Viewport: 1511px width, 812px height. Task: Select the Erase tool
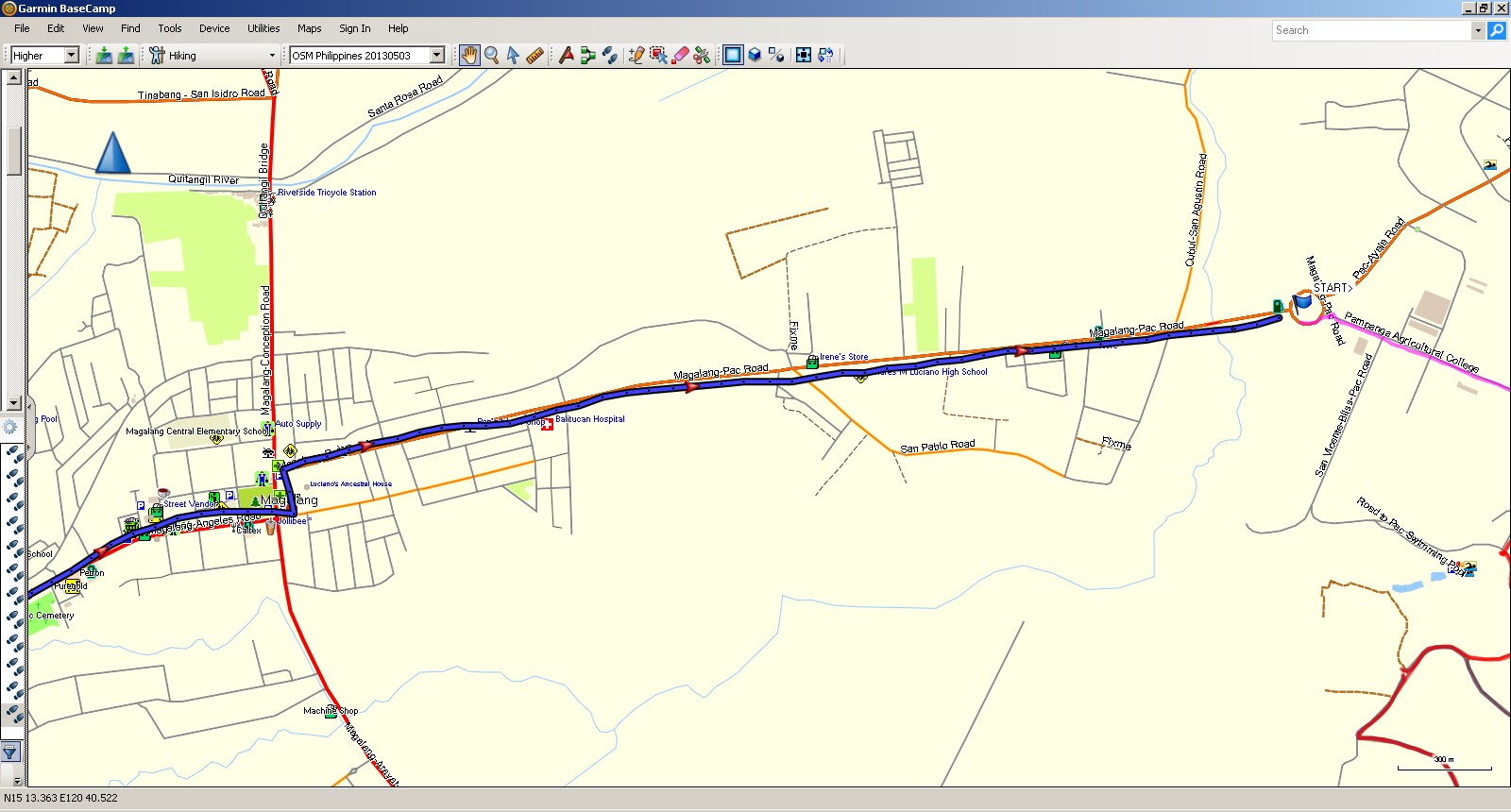tap(680, 56)
